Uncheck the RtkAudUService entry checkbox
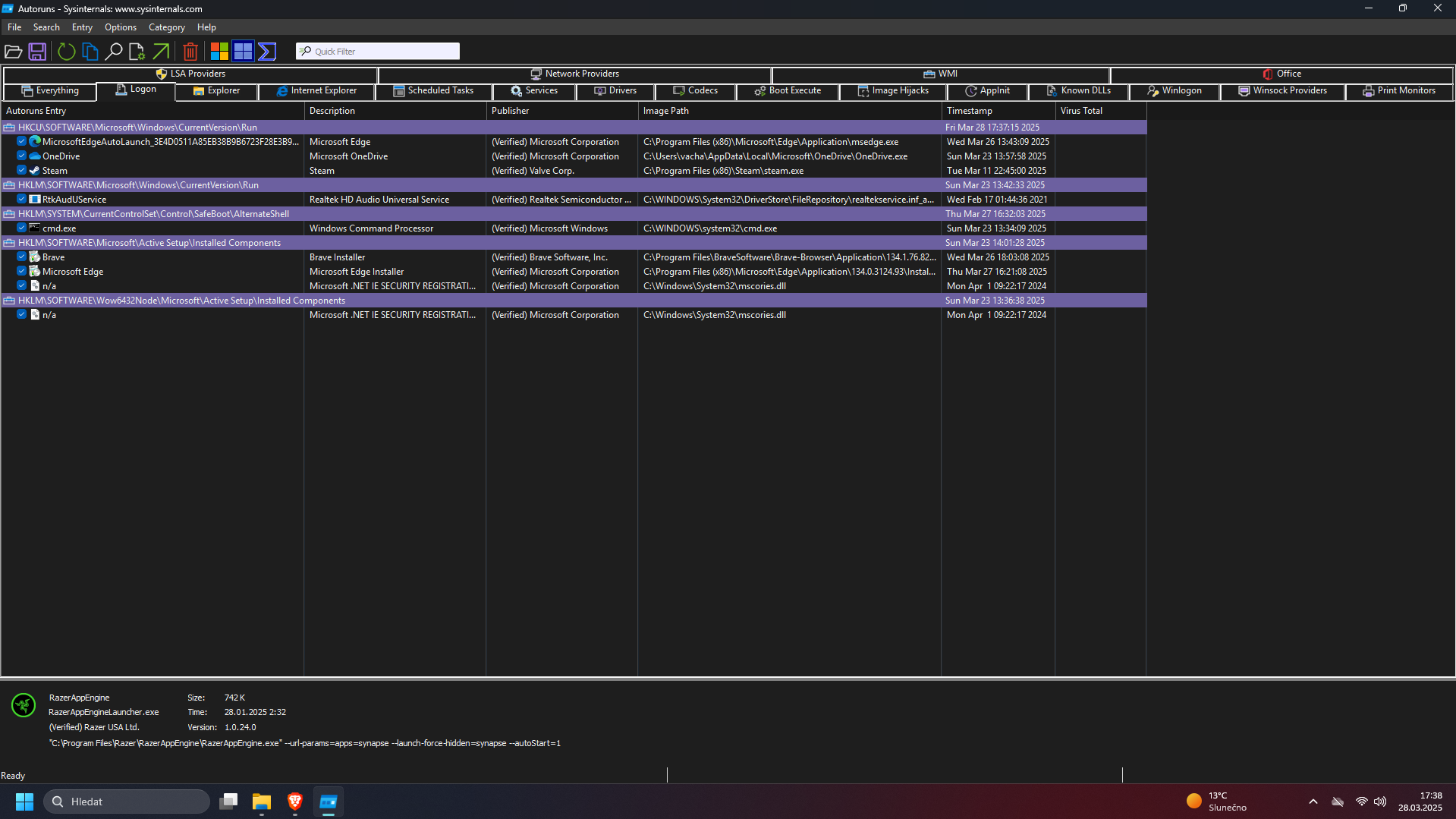Screen dimensions: 1456x819 [22, 200]
